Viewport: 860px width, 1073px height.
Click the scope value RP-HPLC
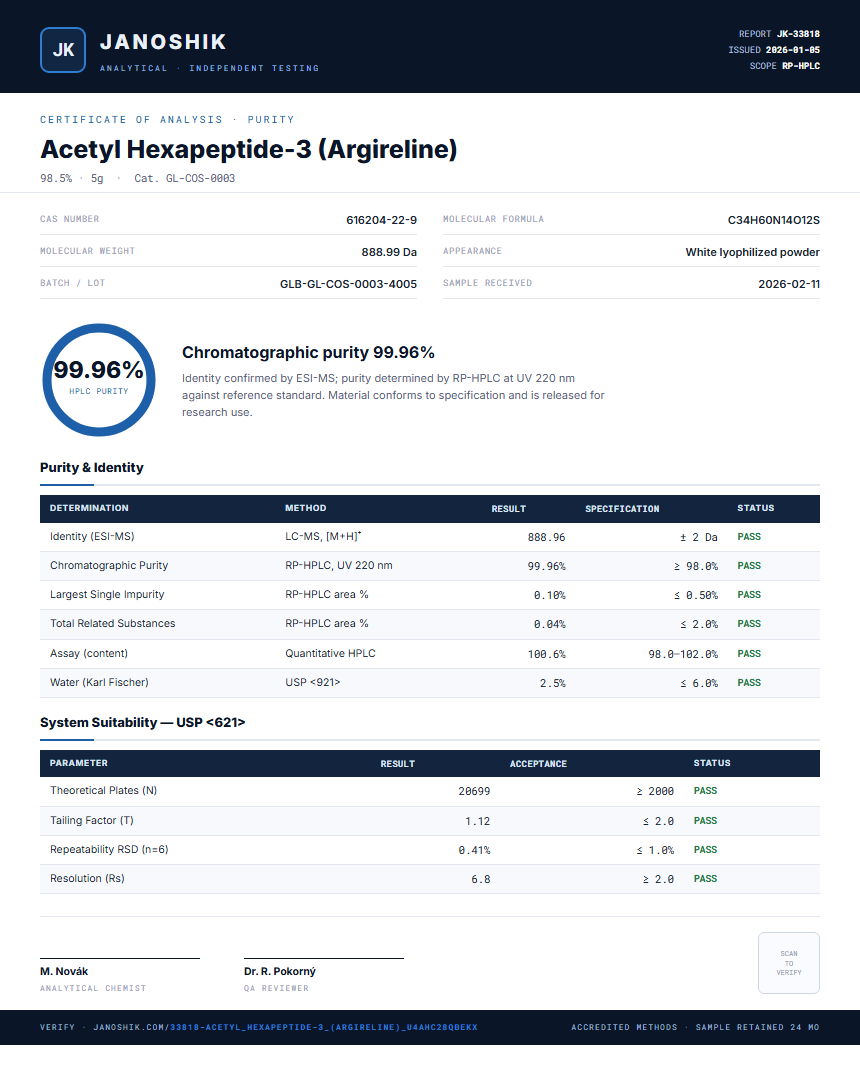click(x=800, y=66)
